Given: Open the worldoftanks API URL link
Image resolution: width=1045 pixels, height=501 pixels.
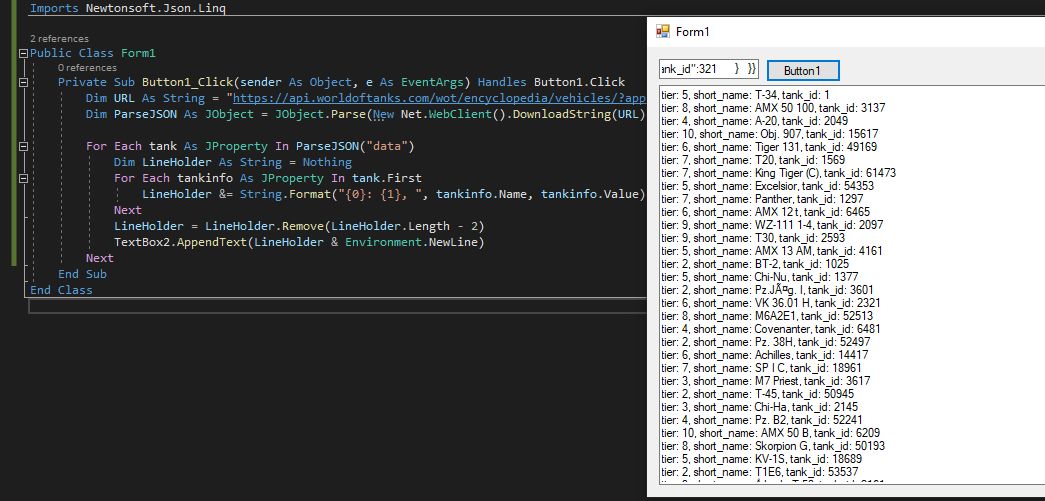Looking at the screenshot, I should (x=439, y=98).
